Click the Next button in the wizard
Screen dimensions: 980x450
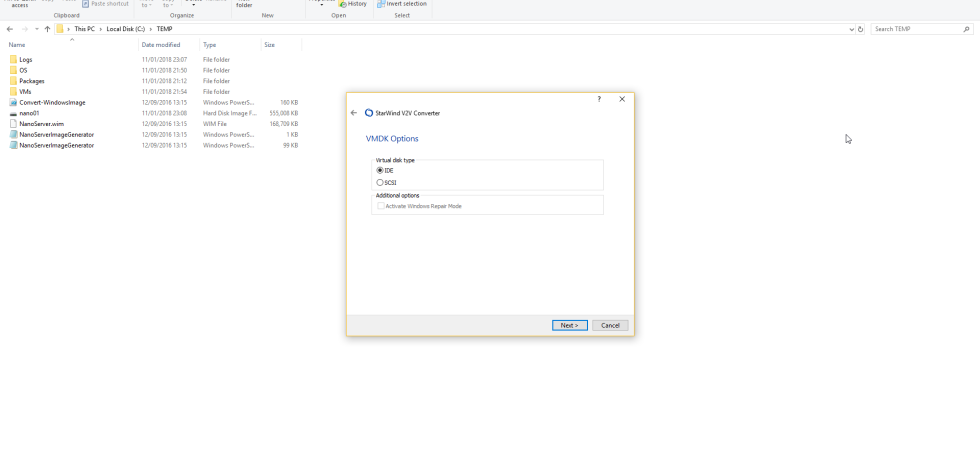[x=569, y=325]
